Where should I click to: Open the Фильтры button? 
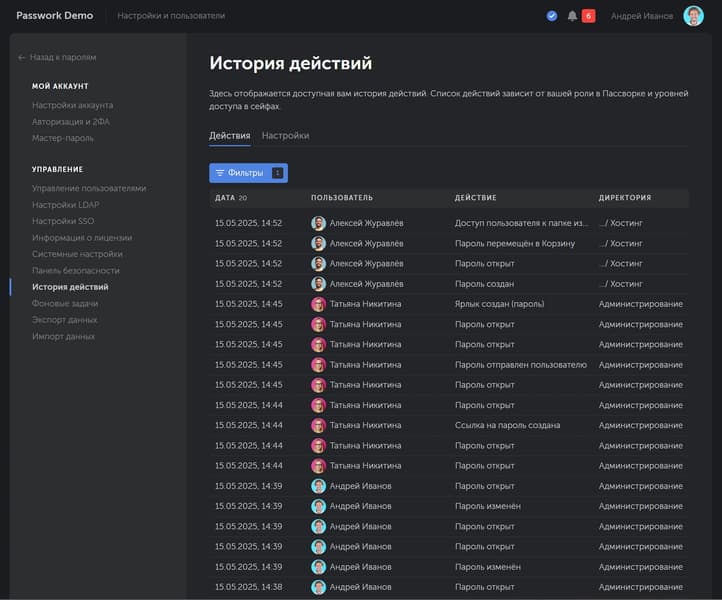coord(247,173)
